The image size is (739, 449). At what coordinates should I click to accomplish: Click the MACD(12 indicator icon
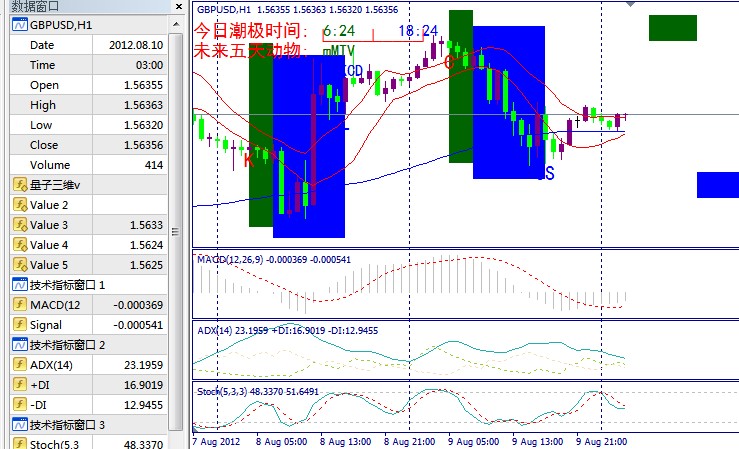20,305
